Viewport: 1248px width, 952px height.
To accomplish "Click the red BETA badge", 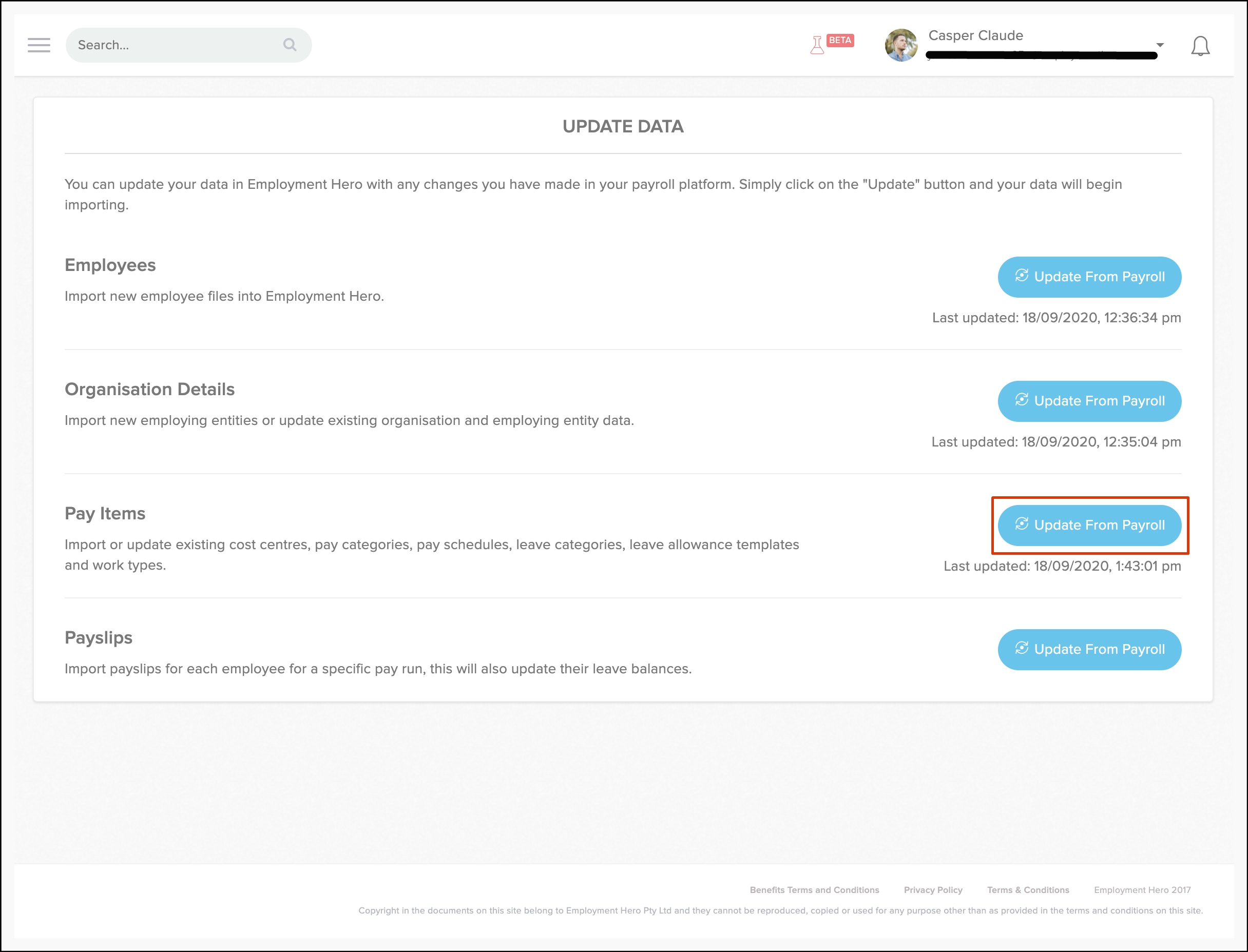I will click(840, 40).
